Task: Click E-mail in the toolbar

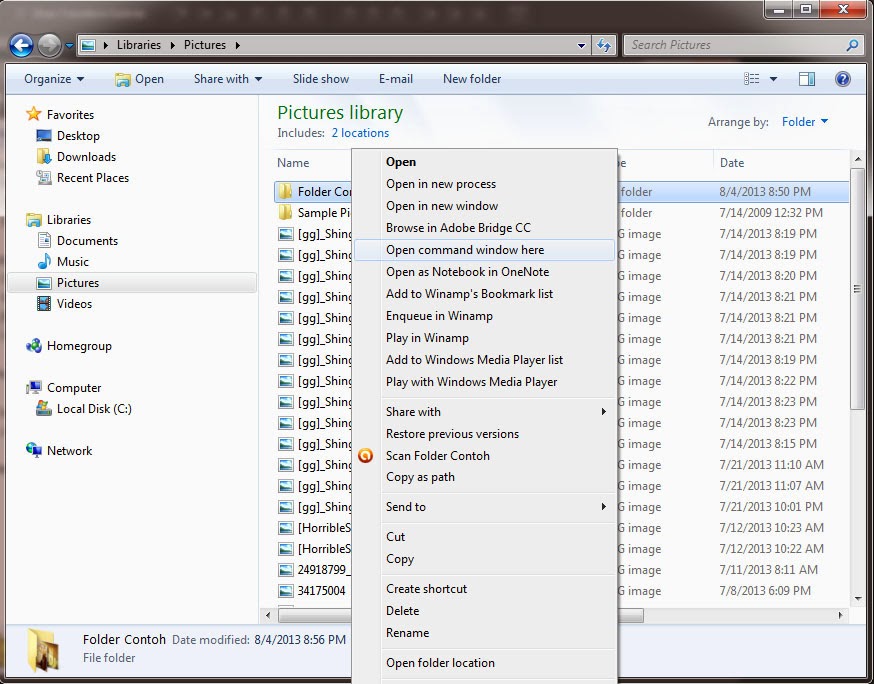Action: point(396,79)
